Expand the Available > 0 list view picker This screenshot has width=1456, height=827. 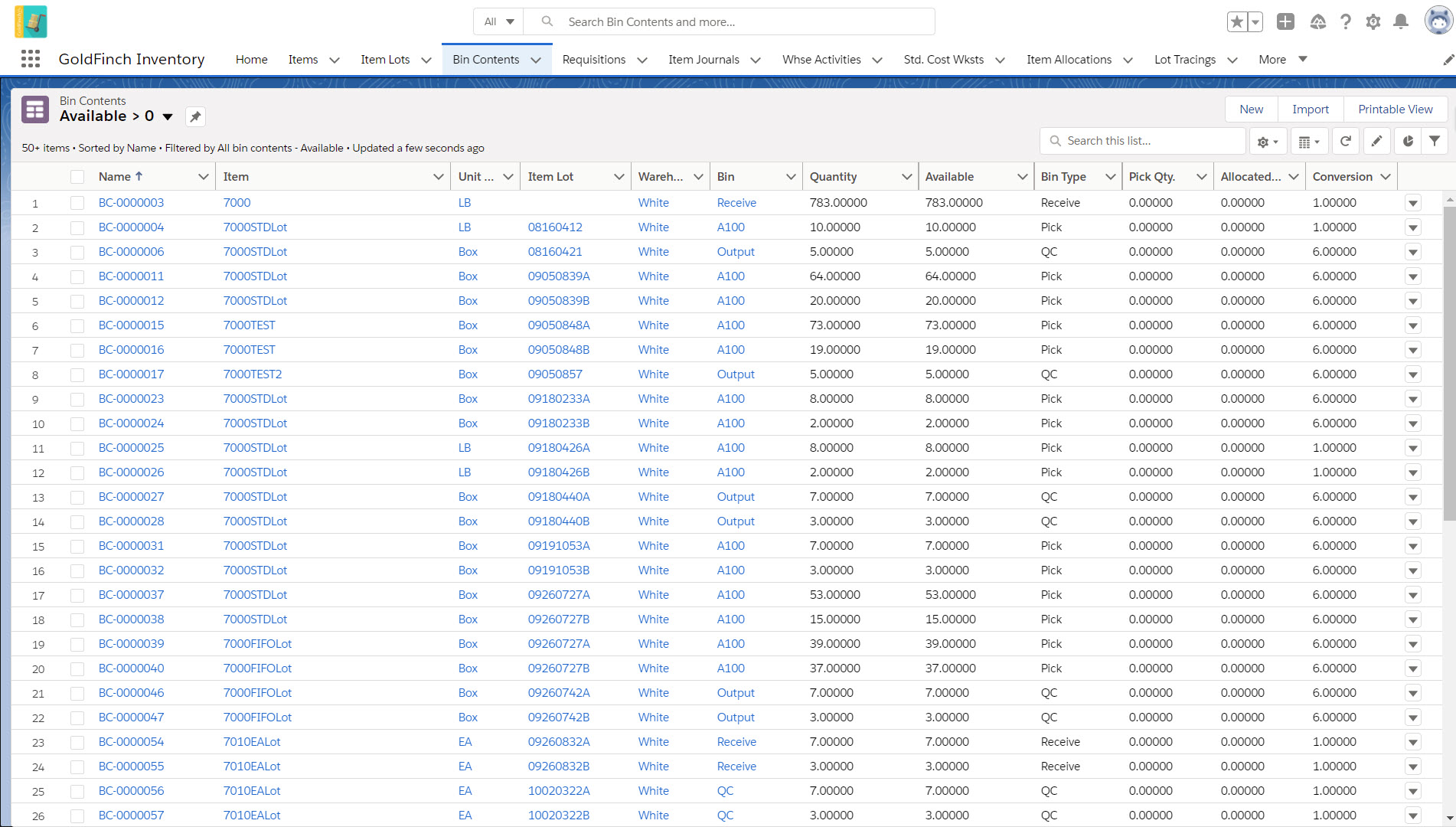[x=168, y=116]
